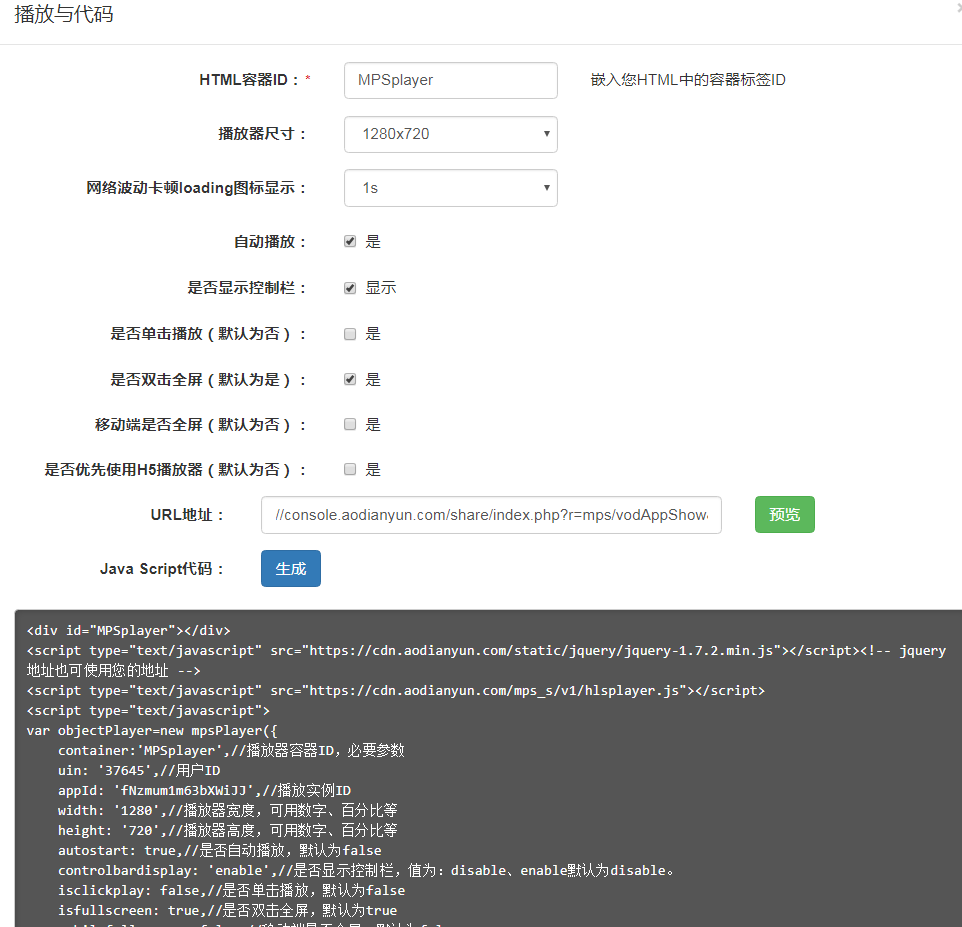
Task: Click the URL地址 input field
Action: click(491, 515)
